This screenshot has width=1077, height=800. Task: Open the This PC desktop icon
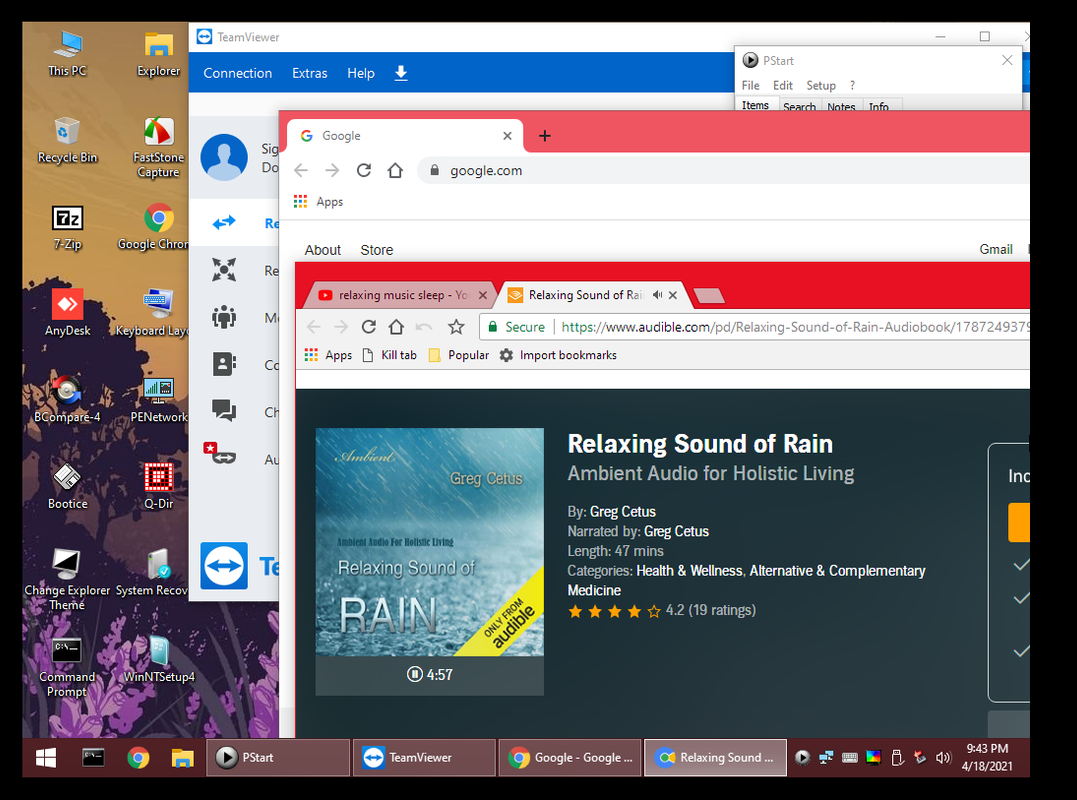[x=67, y=54]
